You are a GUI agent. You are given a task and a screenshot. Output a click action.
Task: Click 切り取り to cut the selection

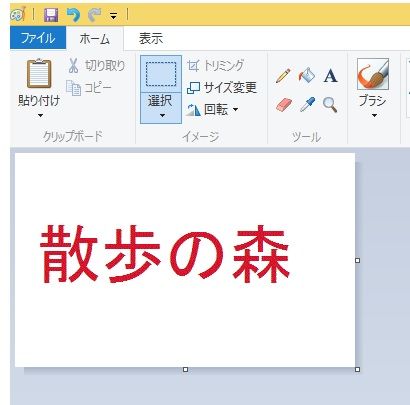[x=97, y=66]
